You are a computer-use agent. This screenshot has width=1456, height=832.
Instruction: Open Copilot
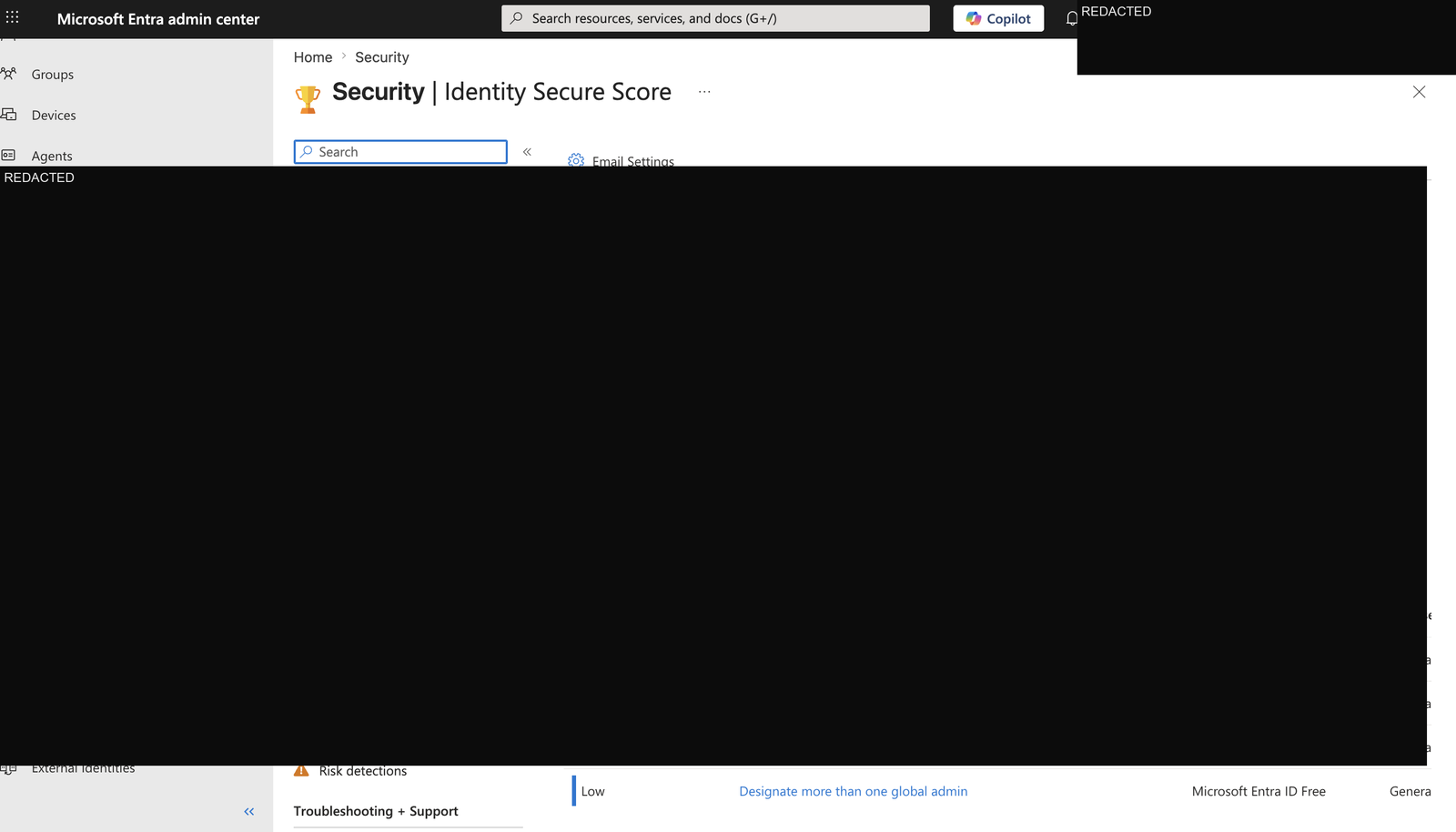pyautogui.click(x=998, y=18)
